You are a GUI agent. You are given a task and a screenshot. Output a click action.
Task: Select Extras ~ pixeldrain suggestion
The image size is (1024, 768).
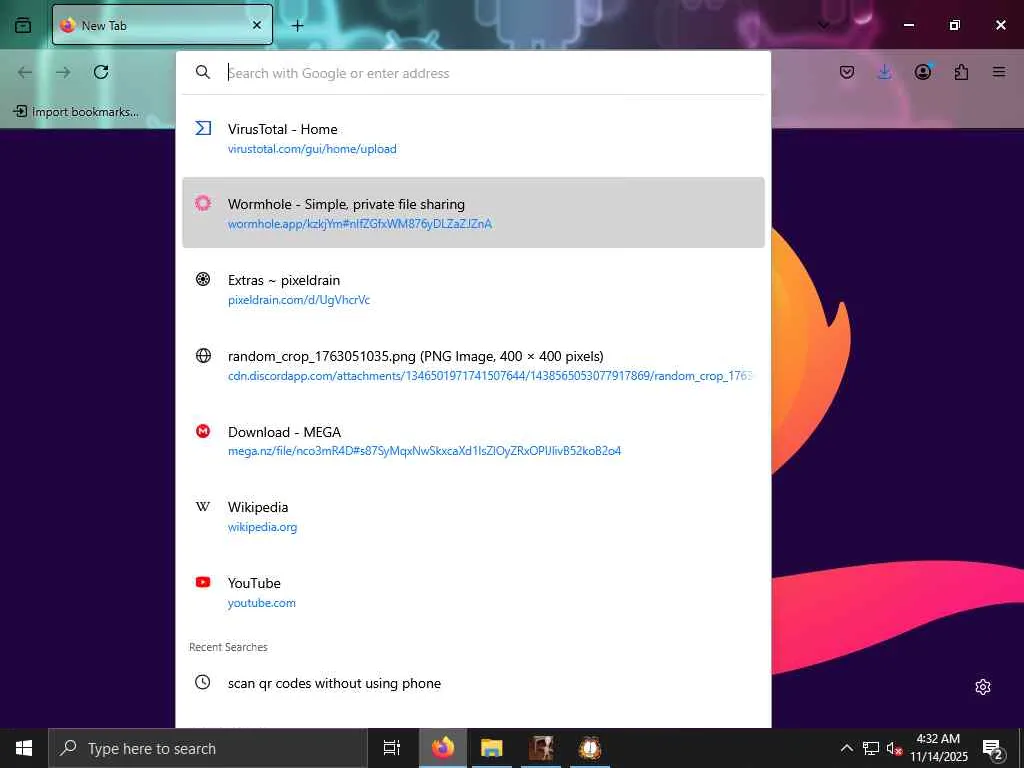pyautogui.click(x=473, y=289)
